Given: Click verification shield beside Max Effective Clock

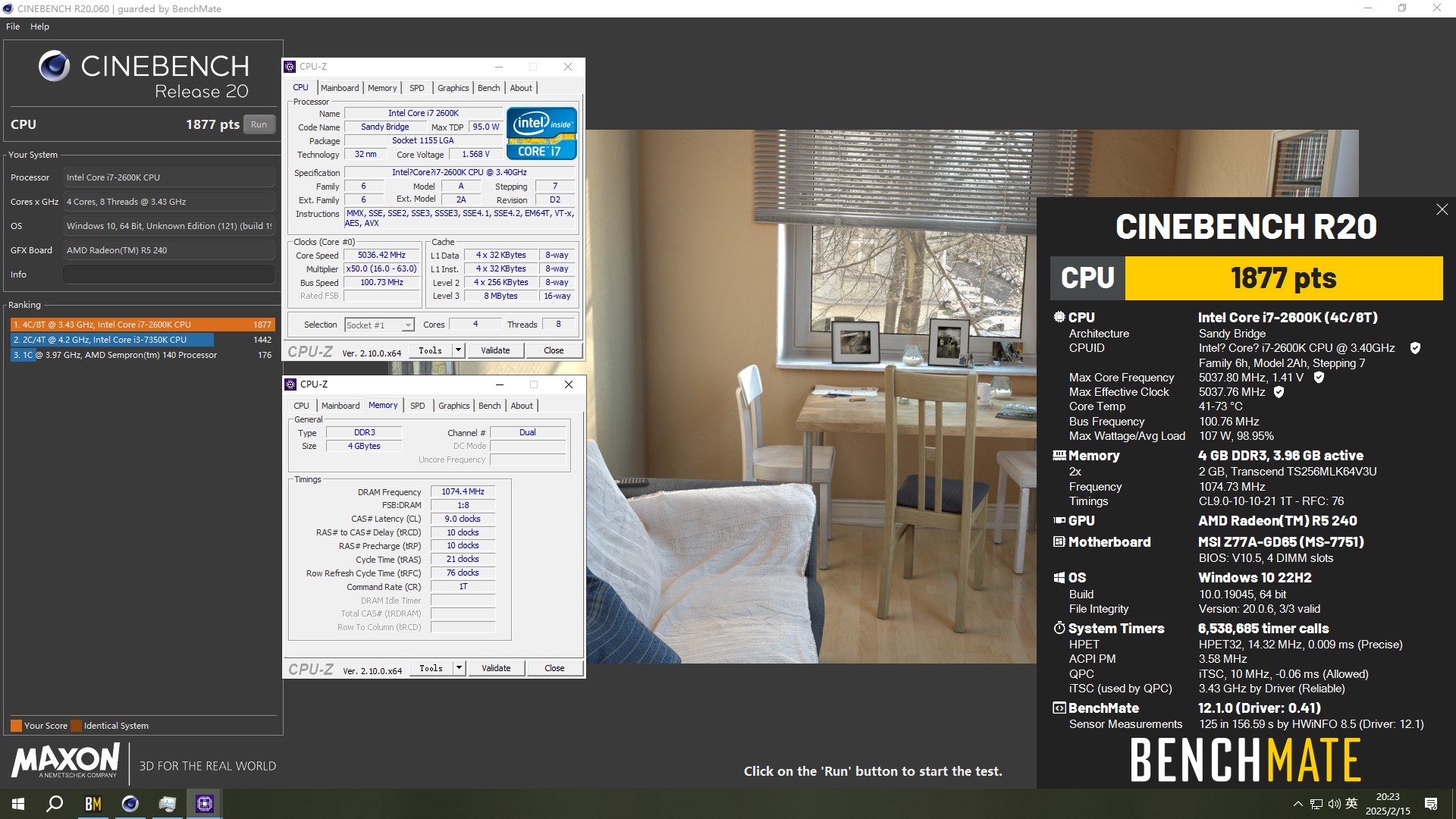Looking at the screenshot, I should [1279, 392].
